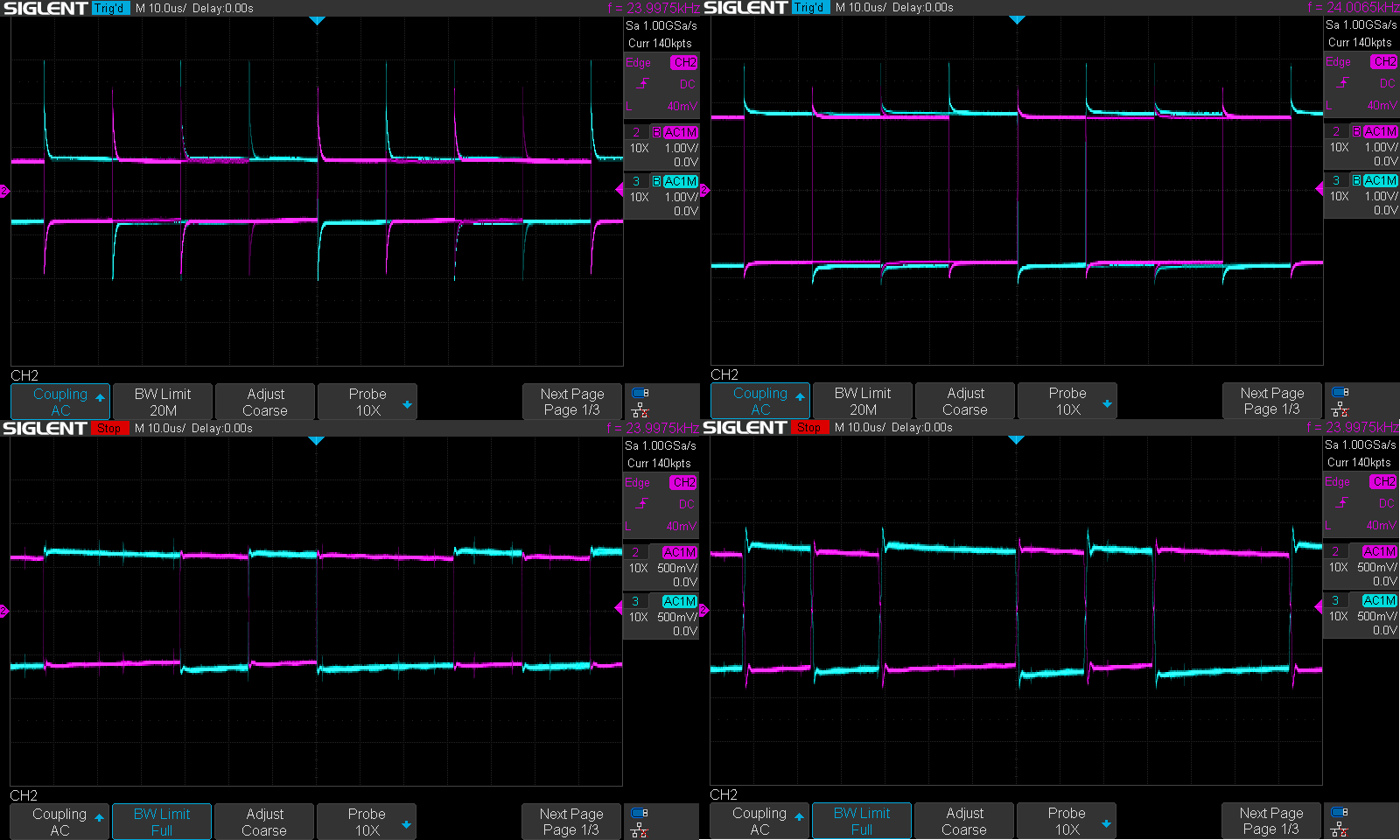Toggle Coupling AC in the lower-left Stop capture

(x=59, y=822)
